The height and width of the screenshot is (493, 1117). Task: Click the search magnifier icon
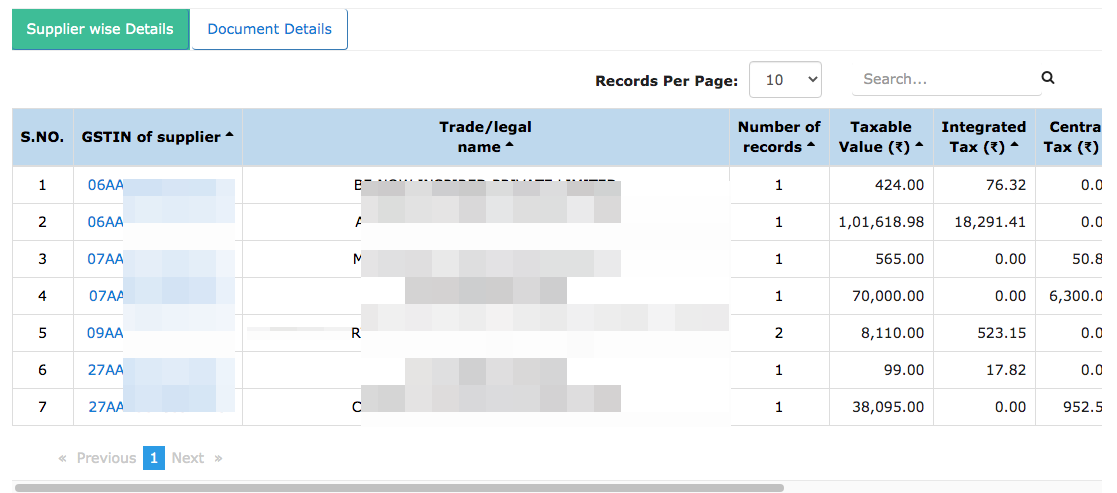1047,78
